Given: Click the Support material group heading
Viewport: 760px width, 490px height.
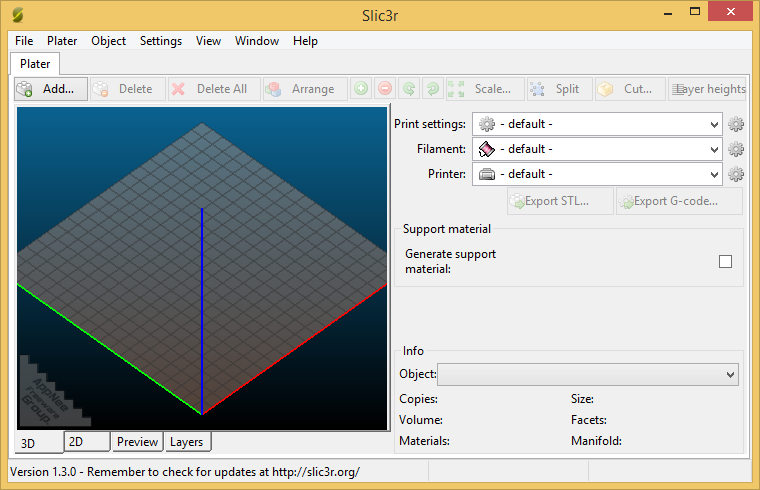Looking at the screenshot, I should click(x=447, y=229).
